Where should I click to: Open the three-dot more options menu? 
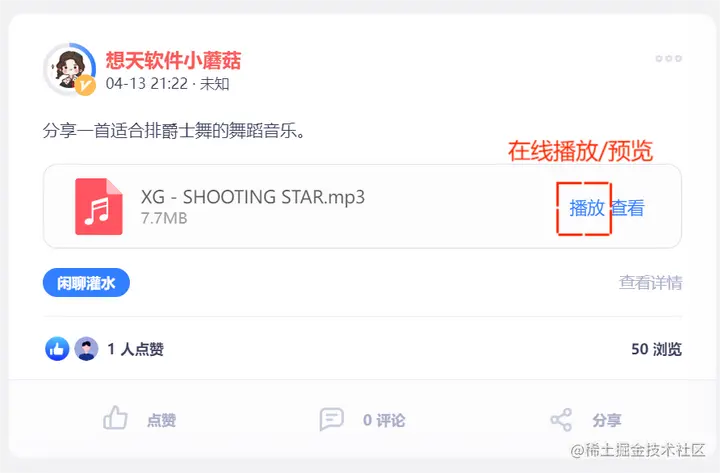click(669, 58)
